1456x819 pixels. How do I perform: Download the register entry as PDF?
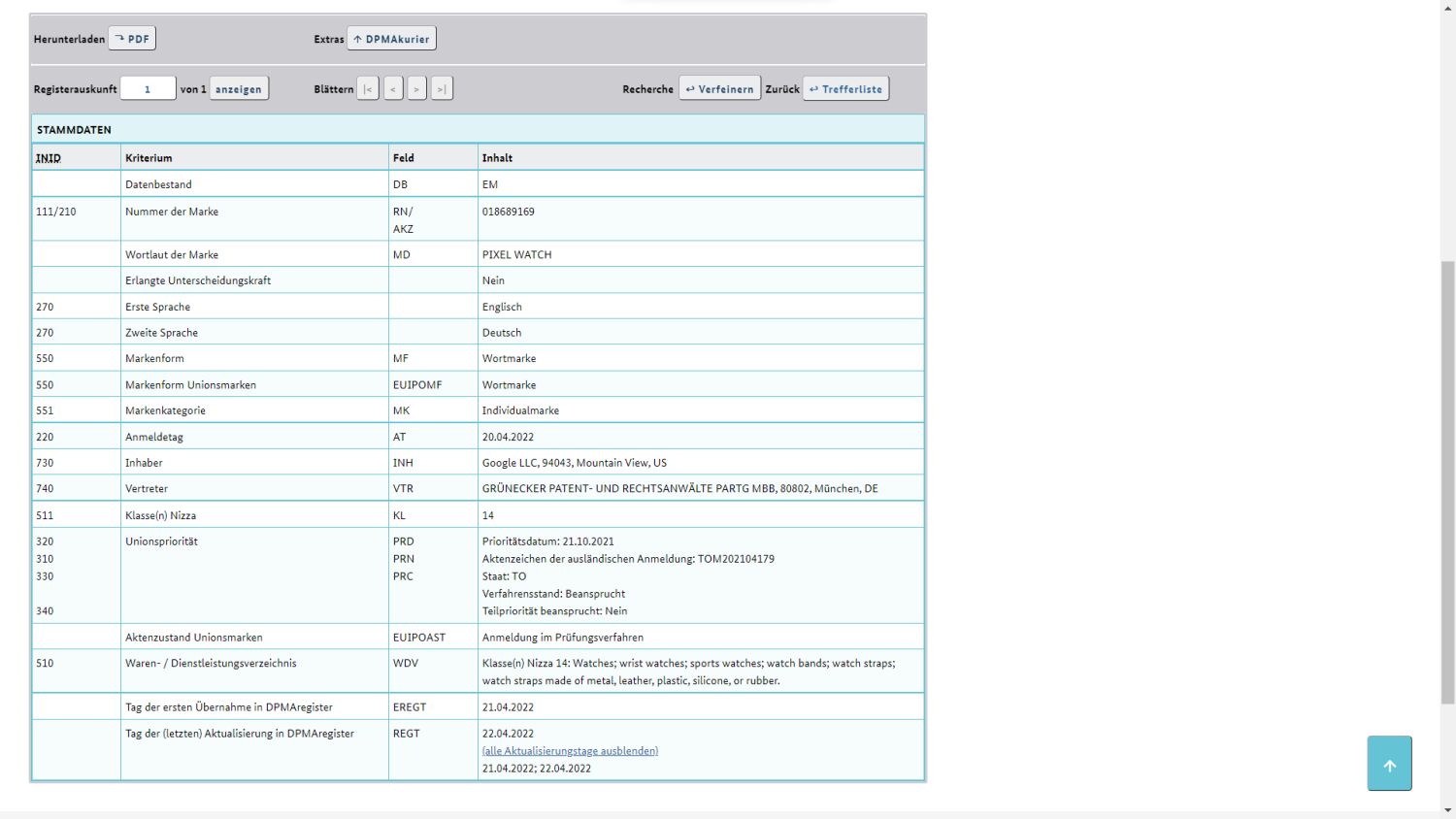click(132, 39)
